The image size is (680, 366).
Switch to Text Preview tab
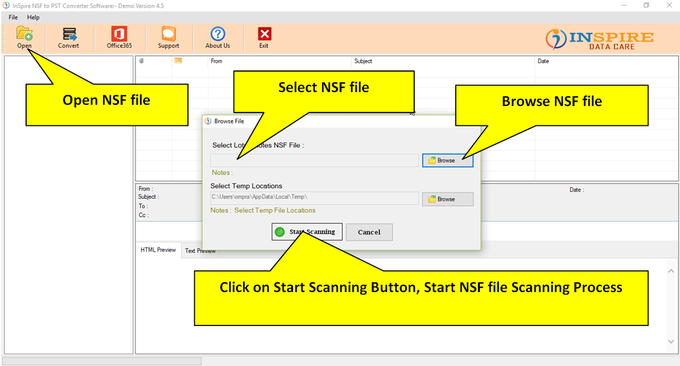click(200, 251)
